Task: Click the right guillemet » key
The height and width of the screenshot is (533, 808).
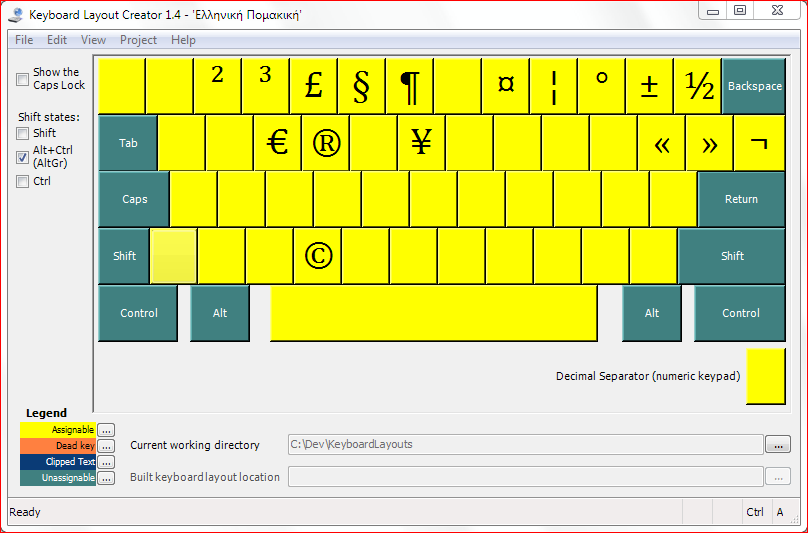Action: point(709,143)
